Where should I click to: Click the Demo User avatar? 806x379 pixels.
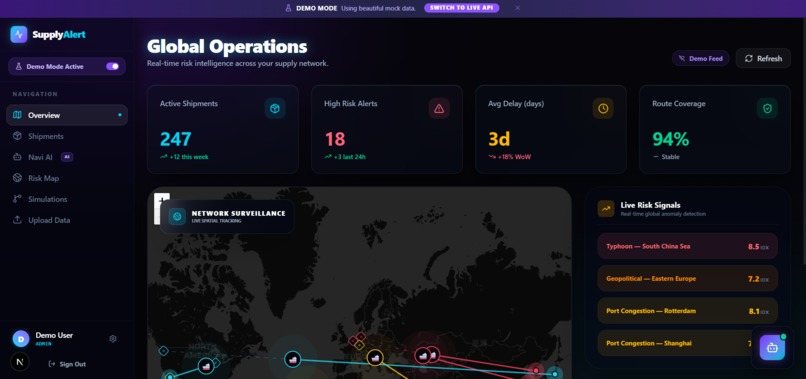[x=21, y=338]
